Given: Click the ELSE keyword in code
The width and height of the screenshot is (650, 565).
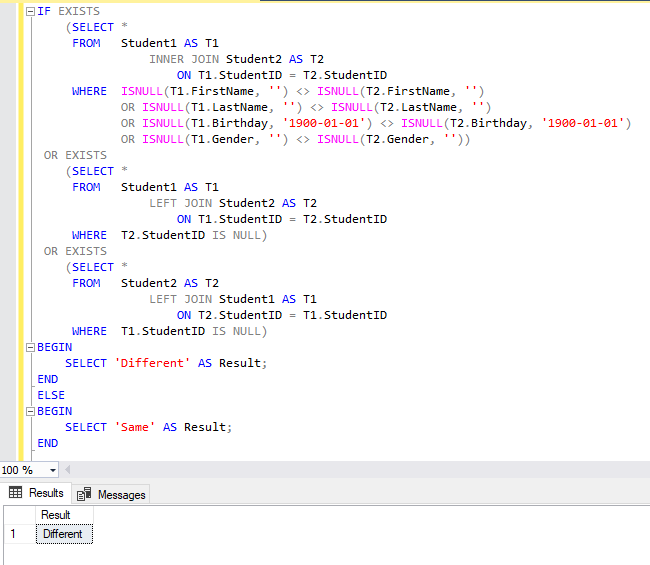Looking at the screenshot, I should pos(51,395).
